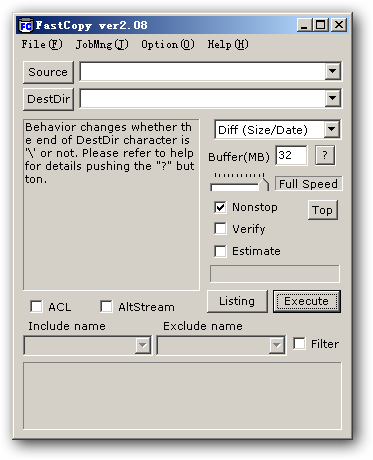The image size is (373, 460).
Task: Enable the Estimate checkbox
Action: point(220,251)
